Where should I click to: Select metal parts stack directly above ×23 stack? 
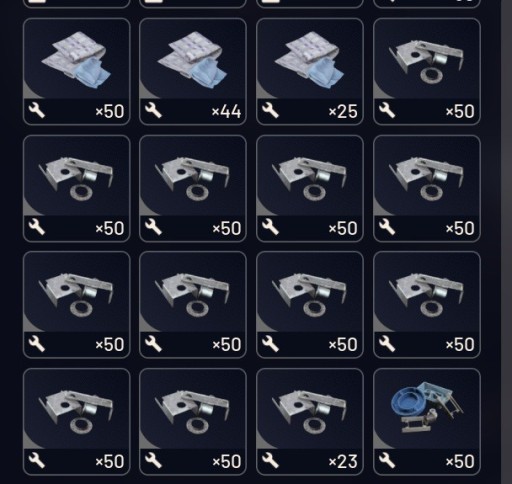[310, 305]
